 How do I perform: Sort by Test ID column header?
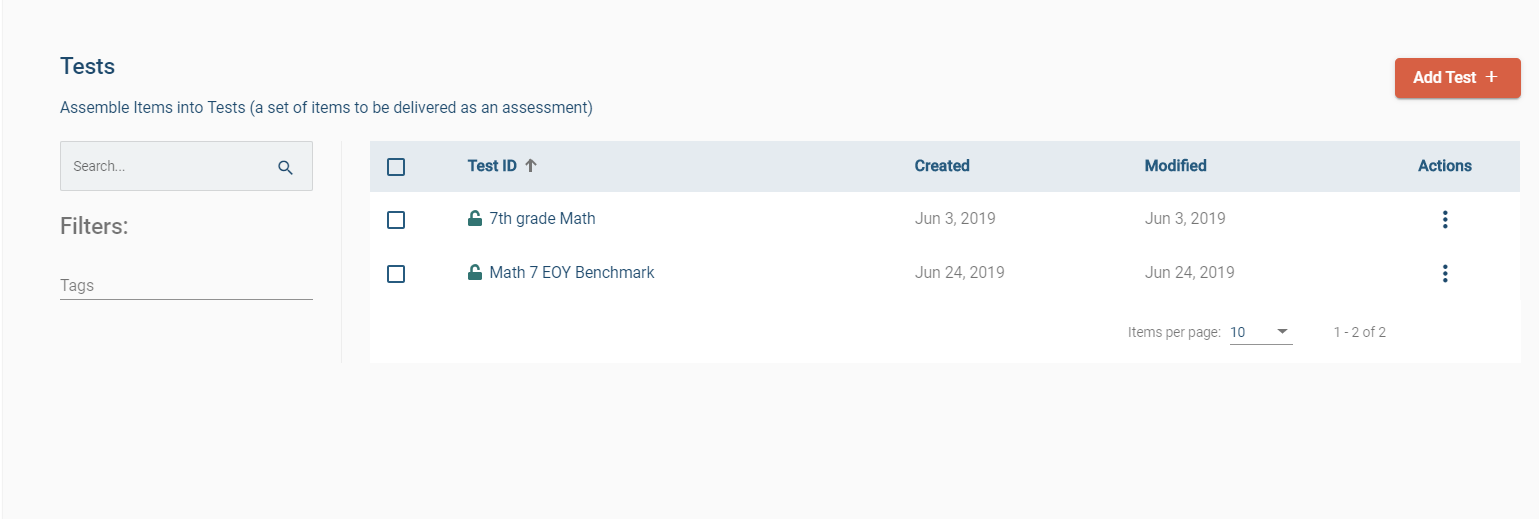click(x=492, y=166)
